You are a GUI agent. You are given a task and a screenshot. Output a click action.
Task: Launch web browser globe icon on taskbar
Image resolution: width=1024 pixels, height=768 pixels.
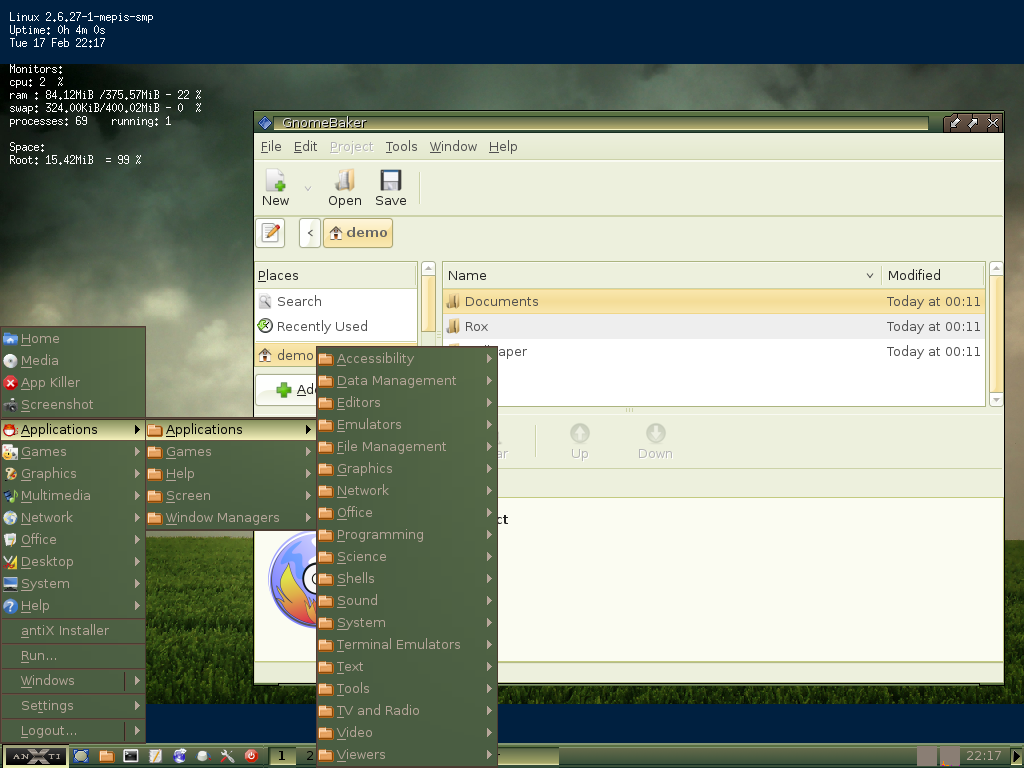[180, 756]
